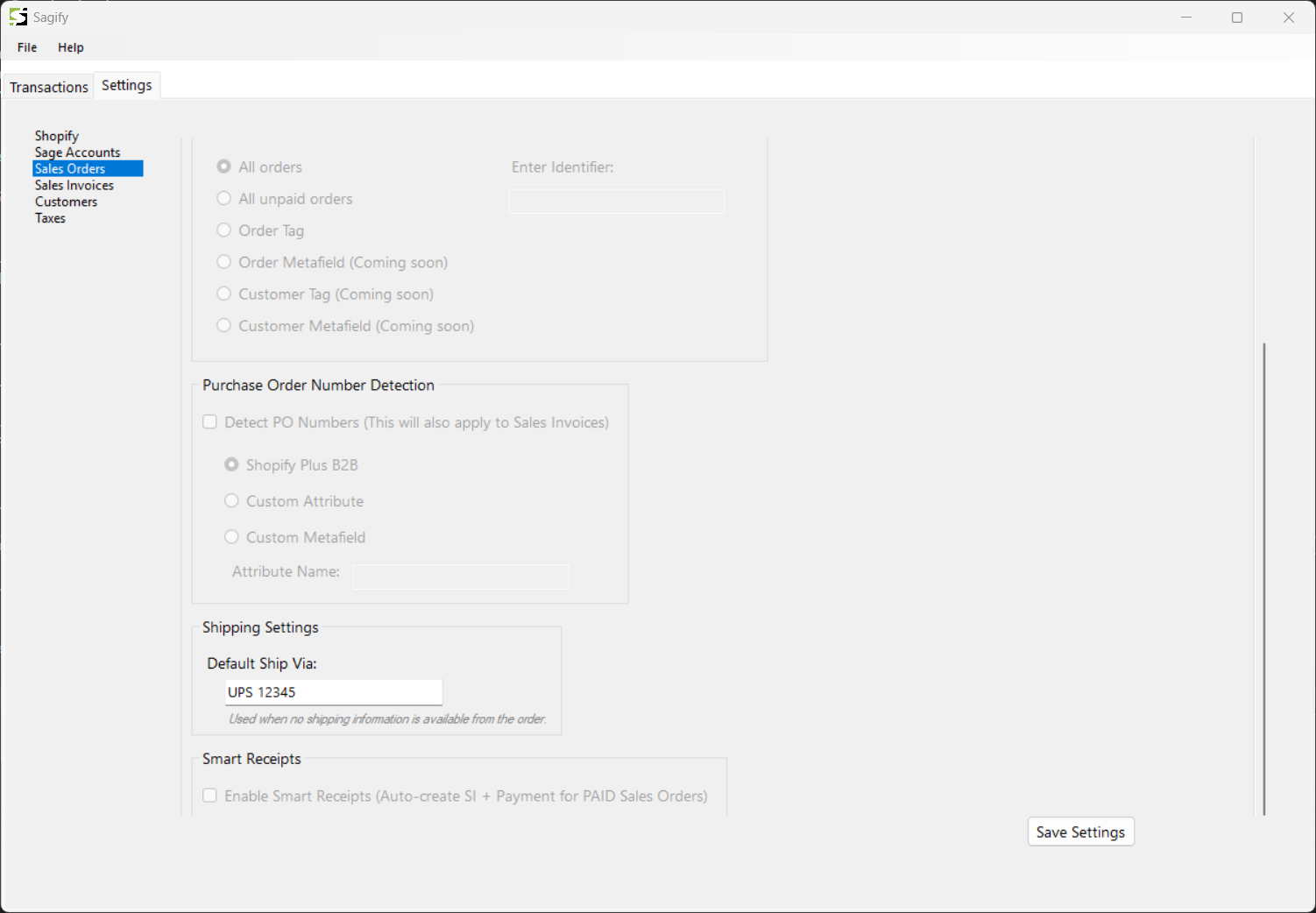Minimize the Sagify window
Screen dimensions: 1316x913
[x=1186, y=17]
